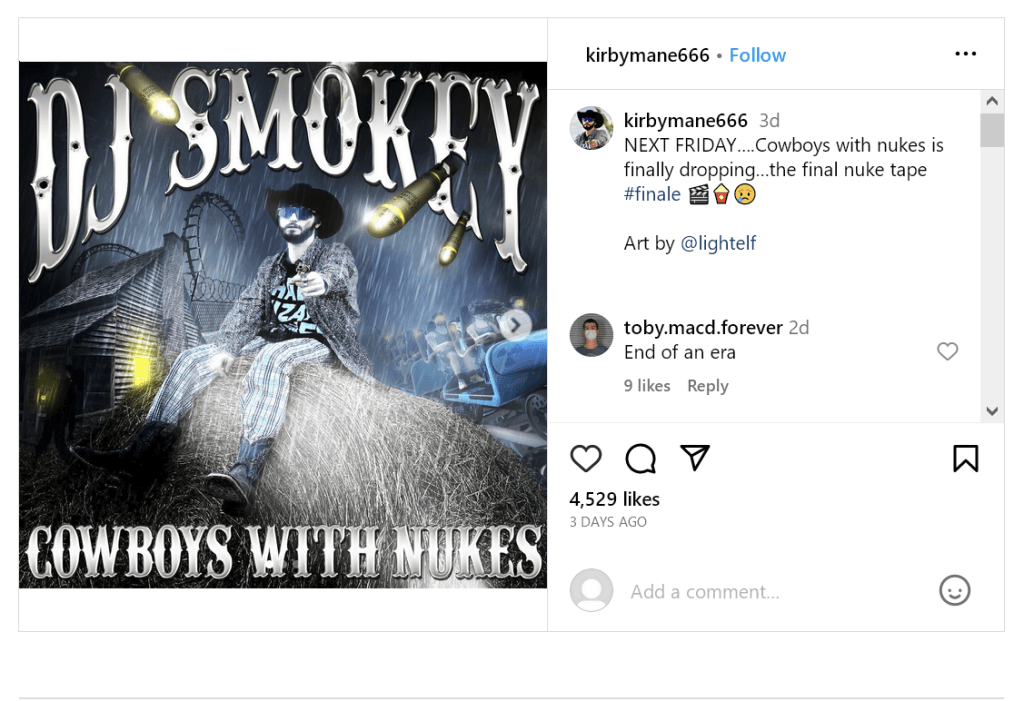
Task: View the 4,529 likes list
Action: [x=614, y=499]
